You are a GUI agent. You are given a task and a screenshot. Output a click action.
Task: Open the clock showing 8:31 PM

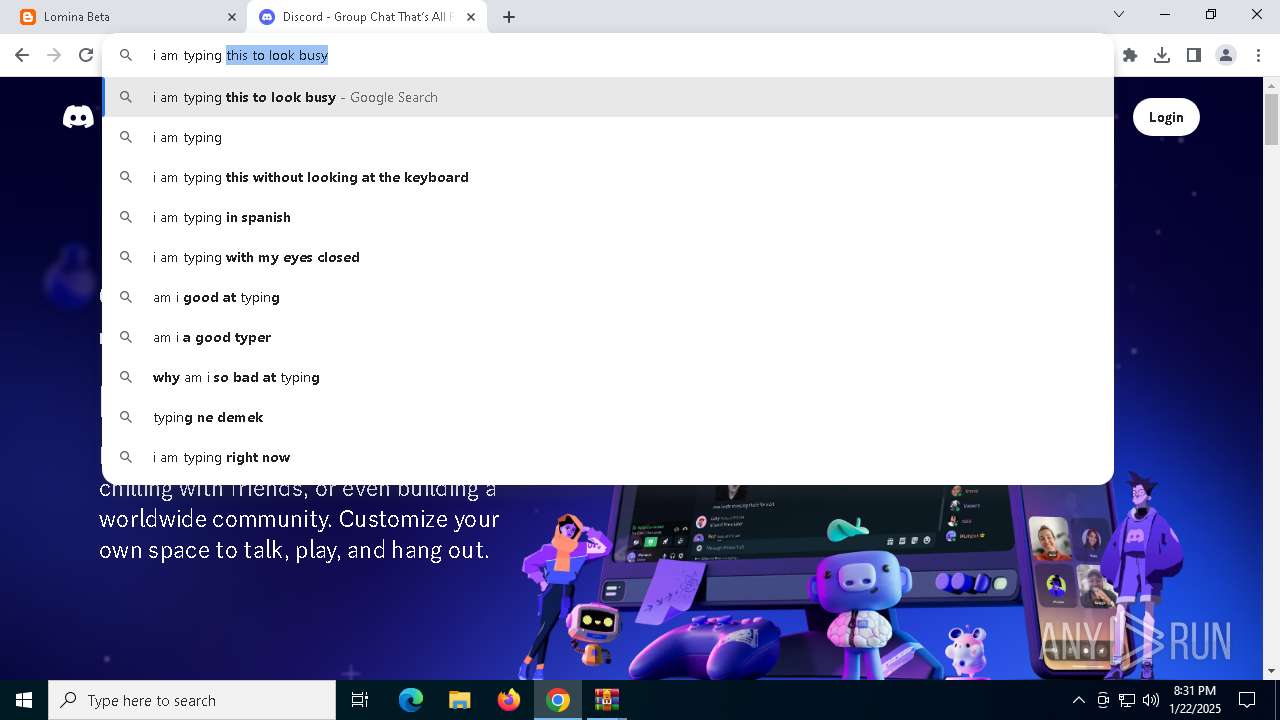pyautogui.click(x=1195, y=700)
